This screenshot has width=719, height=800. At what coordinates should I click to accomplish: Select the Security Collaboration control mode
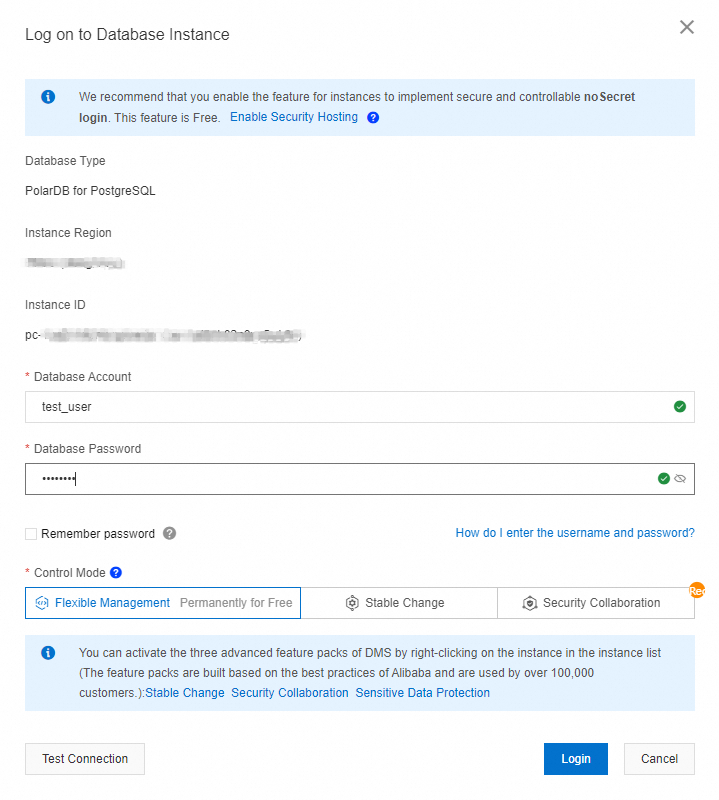point(596,603)
